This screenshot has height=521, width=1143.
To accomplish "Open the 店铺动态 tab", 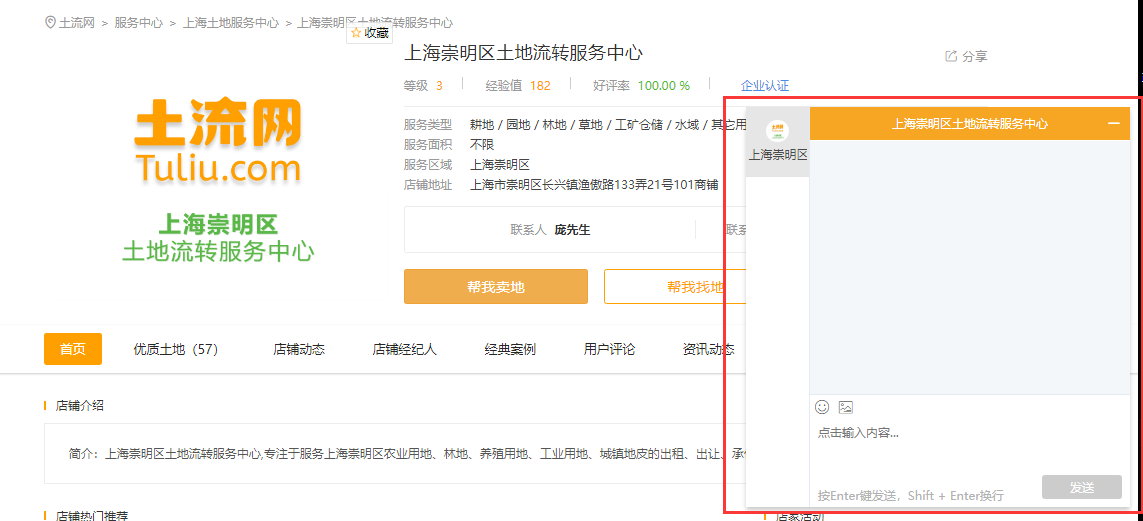I will pyautogui.click(x=299, y=349).
